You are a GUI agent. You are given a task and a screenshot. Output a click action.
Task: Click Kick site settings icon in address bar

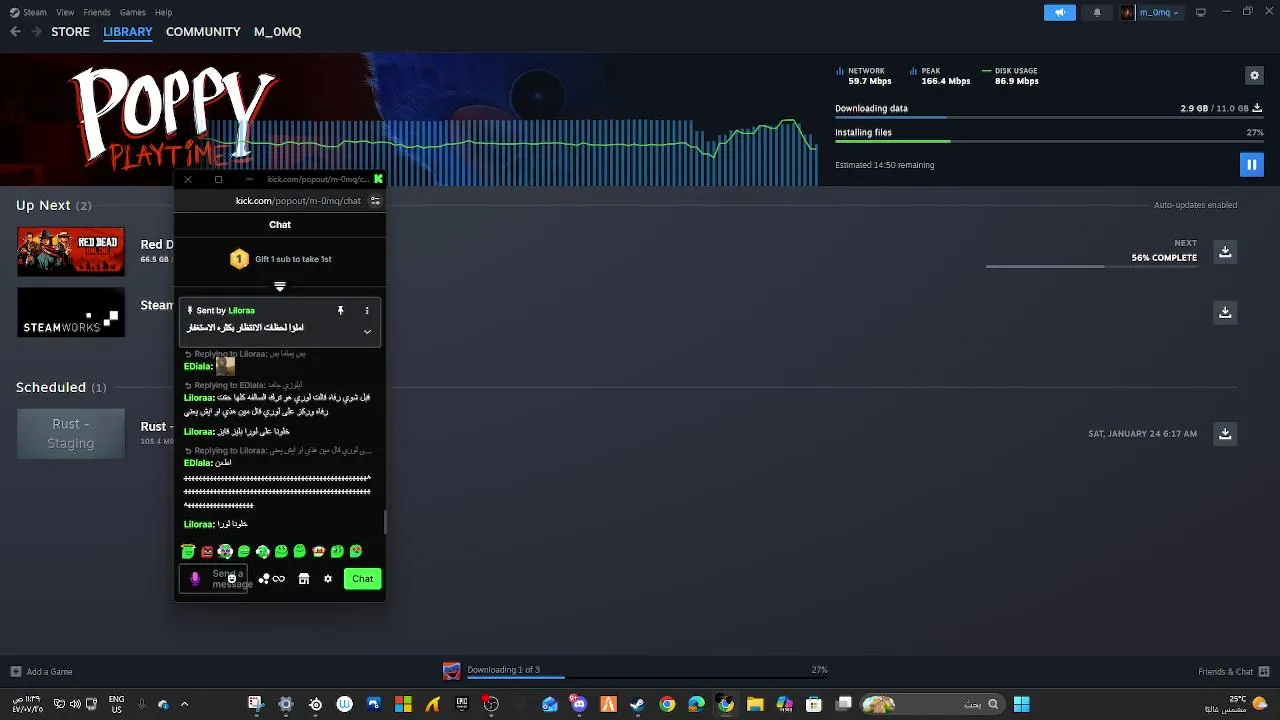pos(375,201)
